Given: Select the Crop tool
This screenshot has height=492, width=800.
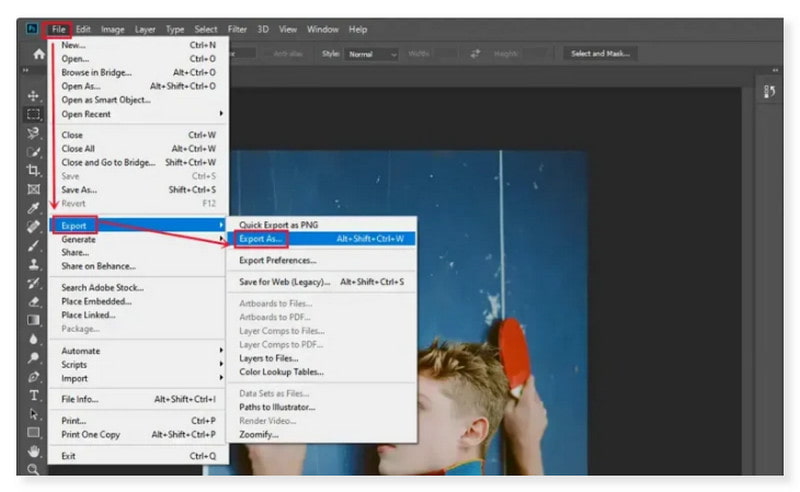Looking at the screenshot, I should [34, 170].
